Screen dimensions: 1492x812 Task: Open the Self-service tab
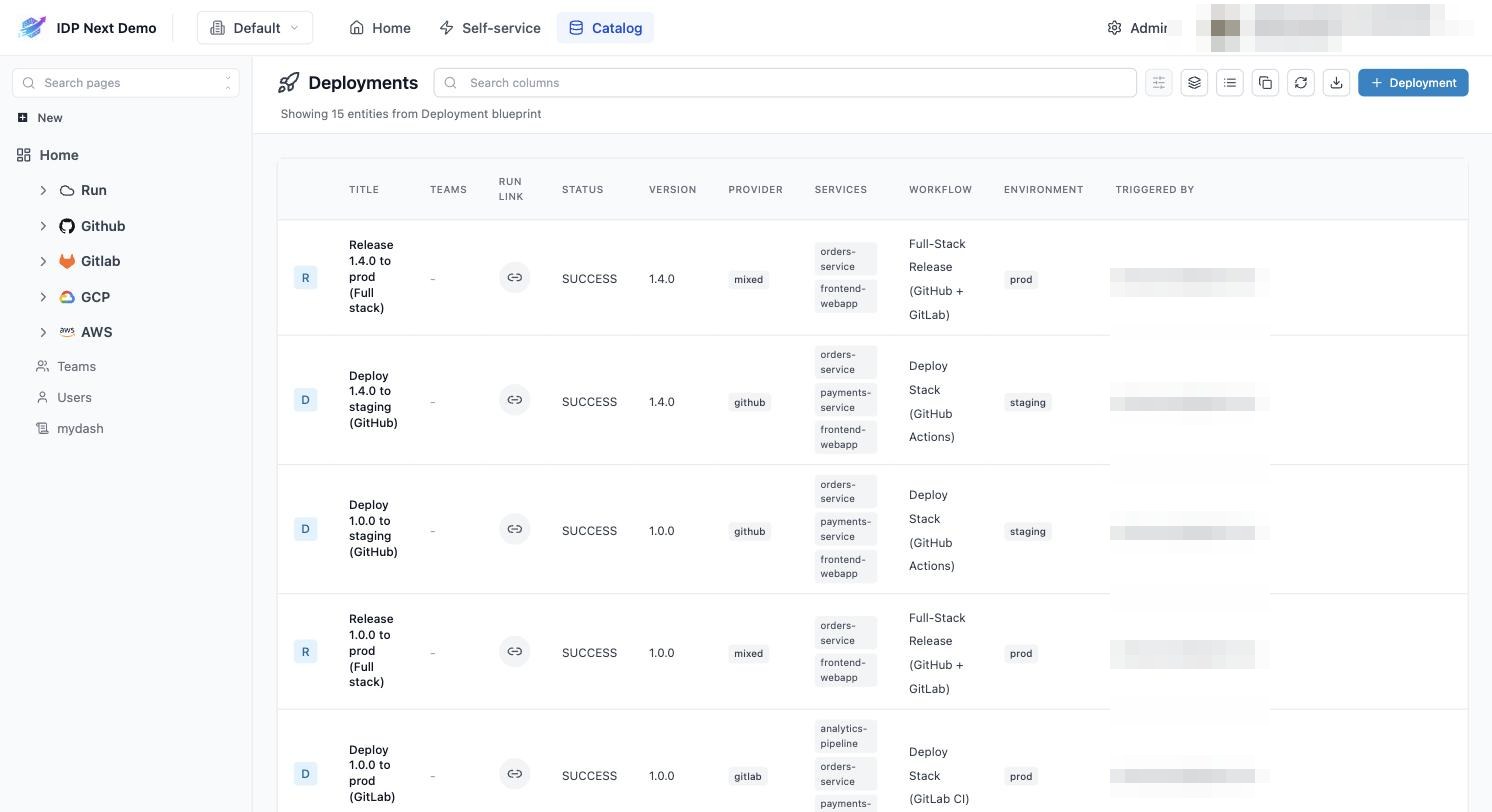point(490,28)
